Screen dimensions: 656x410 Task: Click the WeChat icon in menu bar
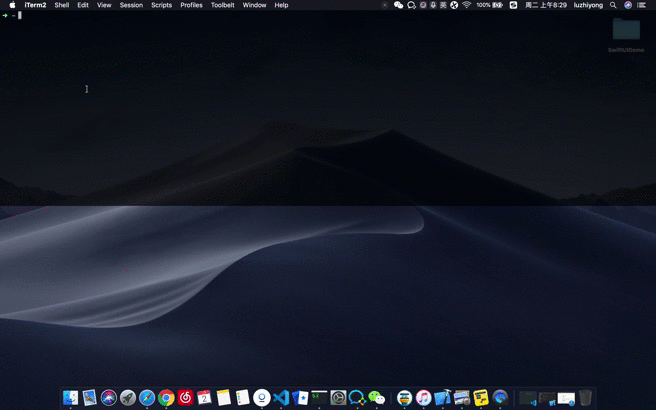point(398,5)
